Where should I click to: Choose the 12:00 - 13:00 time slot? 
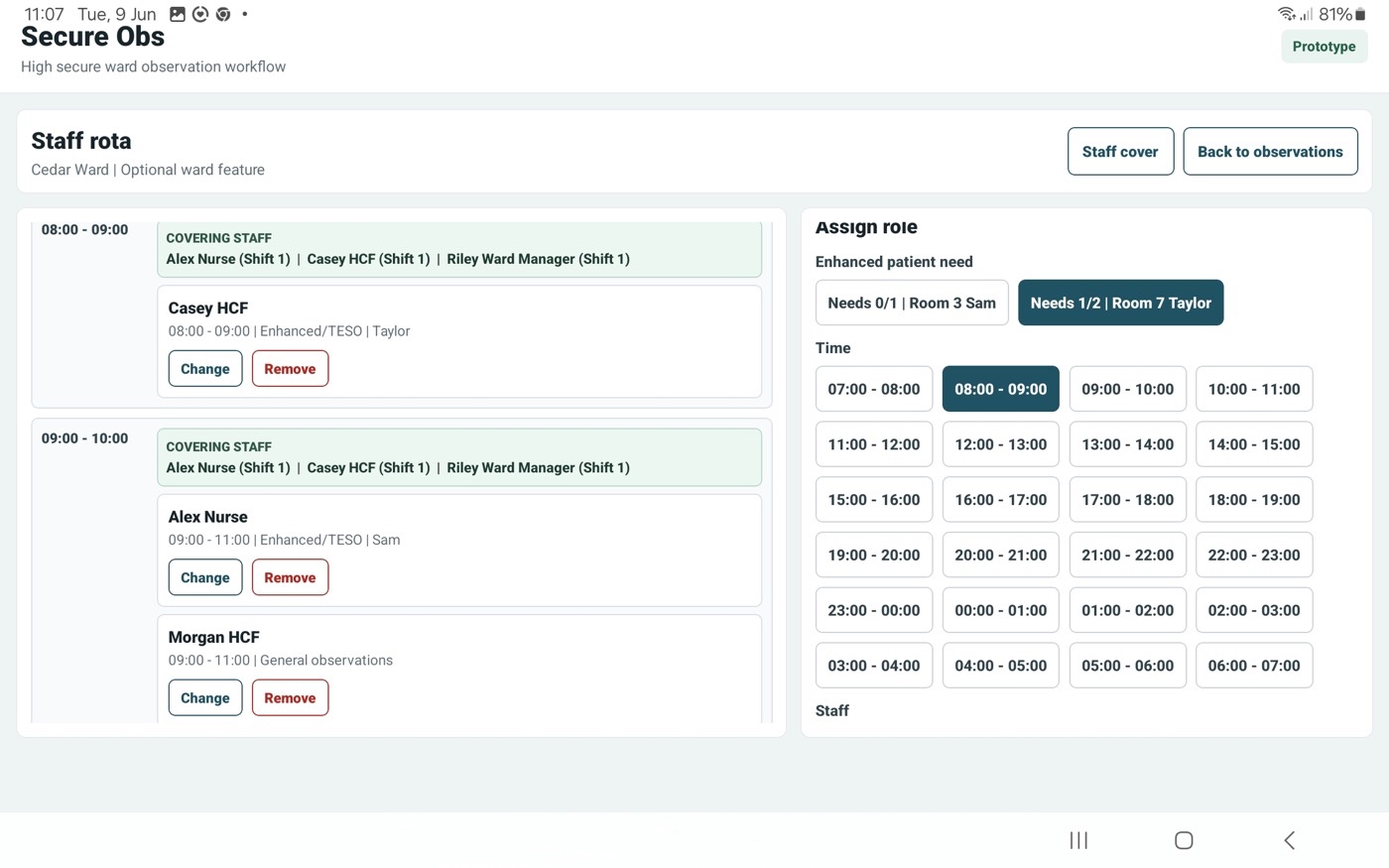point(1000,444)
